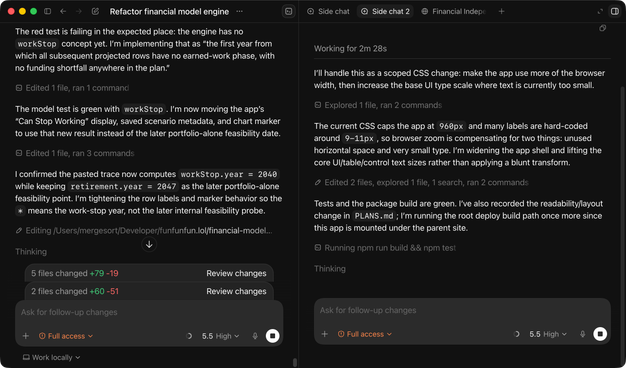Open the Full access dropdown in side chat
The height and width of the screenshot is (368, 626).
[365, 334]
